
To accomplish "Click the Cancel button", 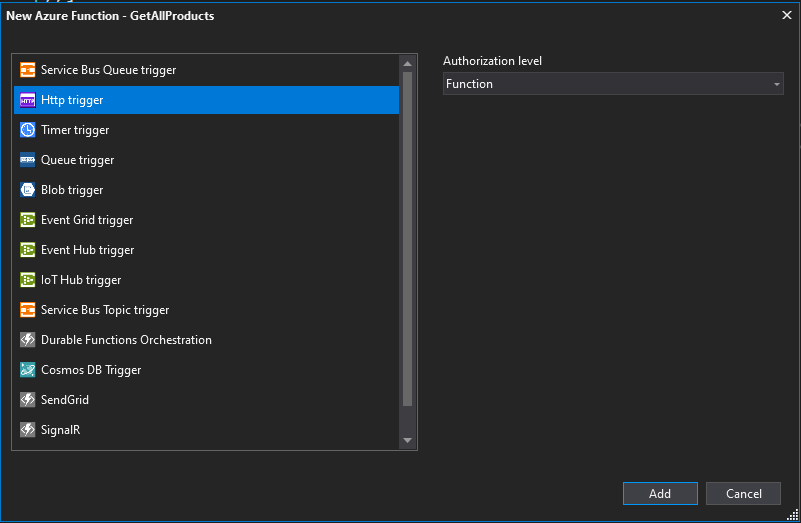I will pyautogui.click(x=743, y=493).
